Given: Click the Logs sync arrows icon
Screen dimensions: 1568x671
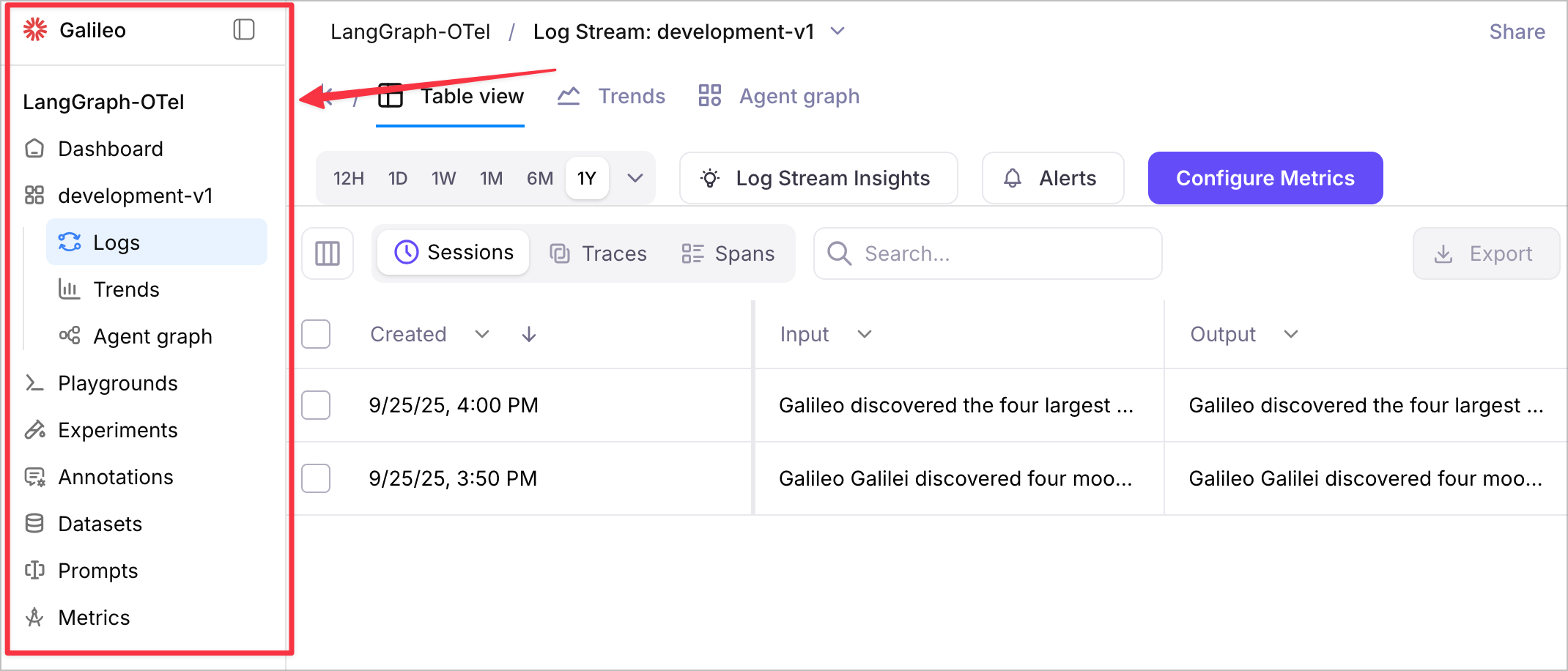Looking at the screenshot, I should coord(70,242).
